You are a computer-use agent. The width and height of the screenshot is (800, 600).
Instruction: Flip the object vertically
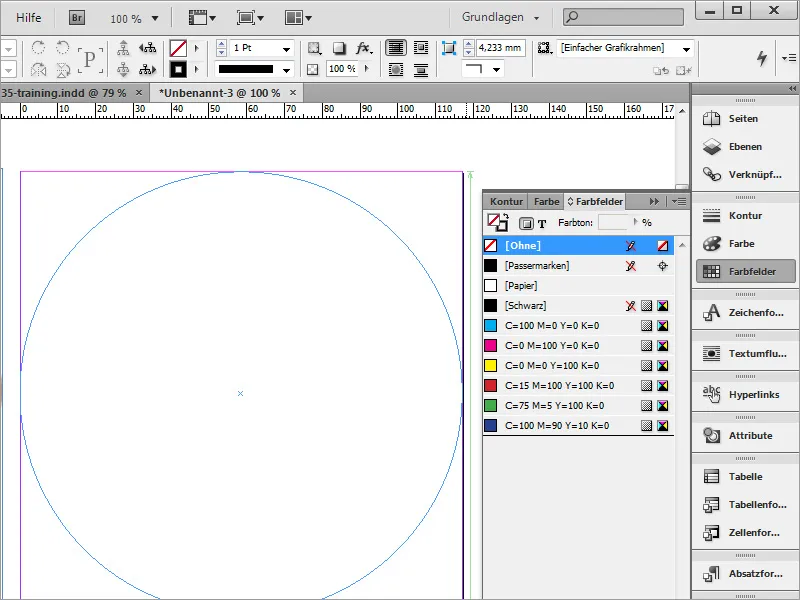pyautogui.click(x=63, y=69)
